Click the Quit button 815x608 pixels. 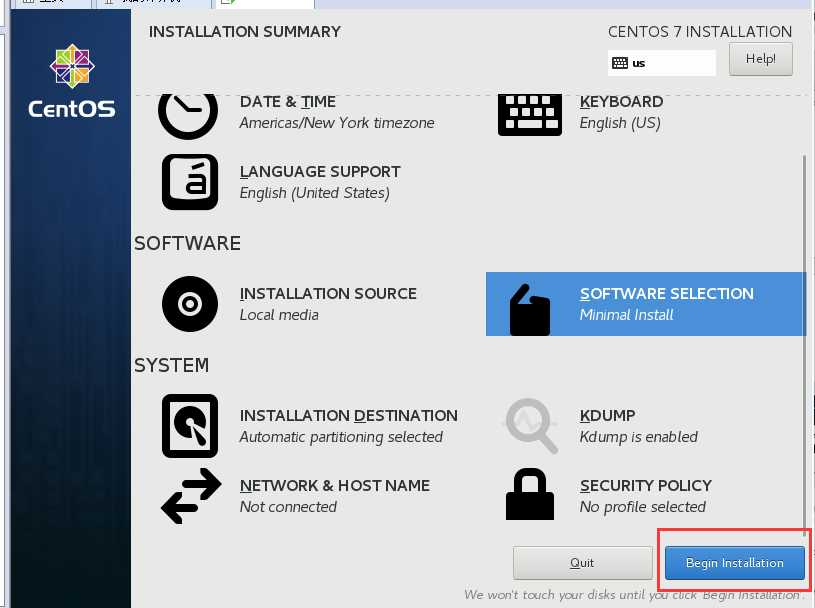582,563
